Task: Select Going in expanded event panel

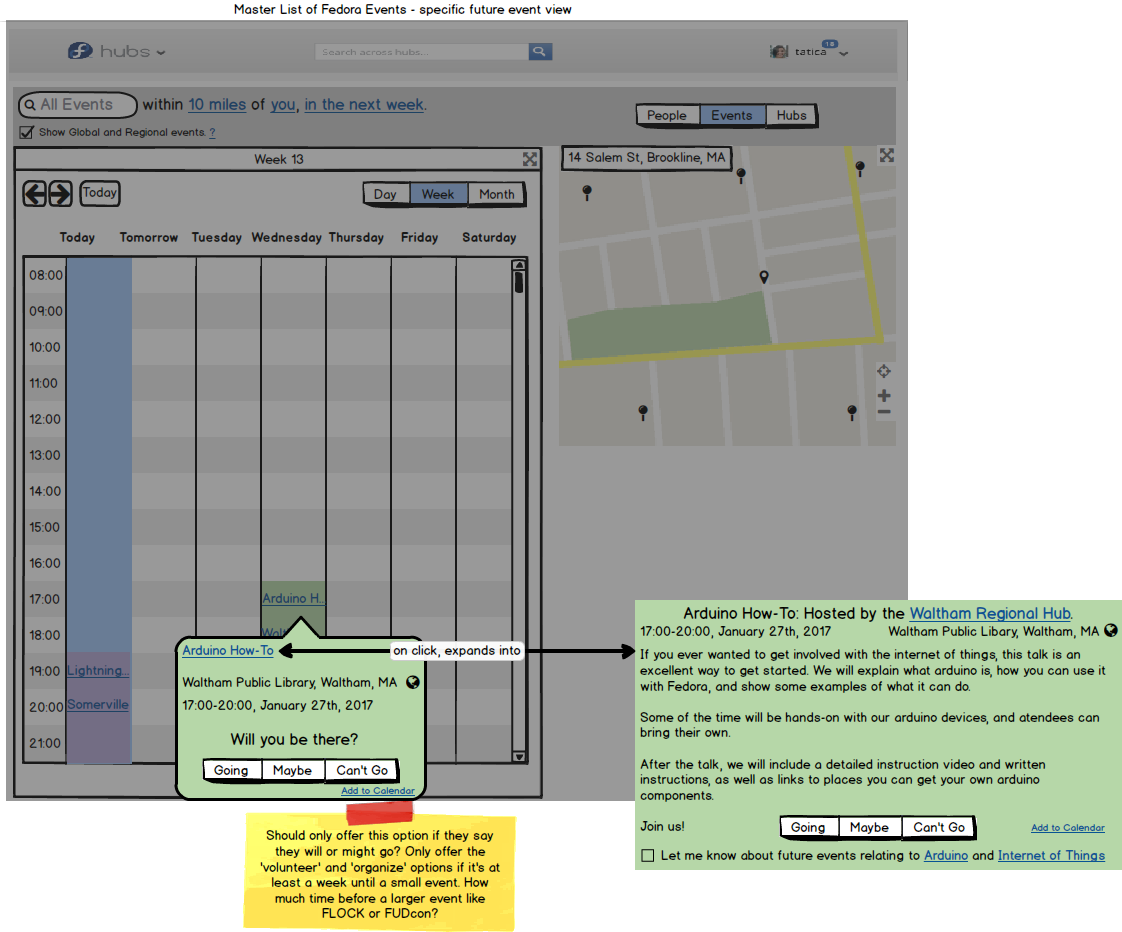Action: tap(809, 827)
